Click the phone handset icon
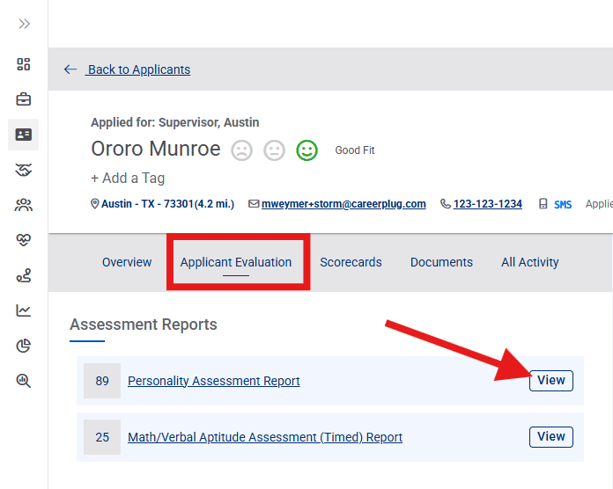The width and height of the screenshot is (613, 489). tap(445, 204)
